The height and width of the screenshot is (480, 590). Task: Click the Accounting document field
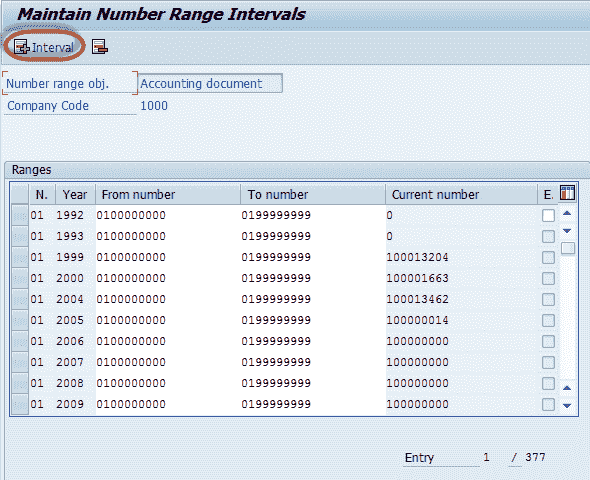pyautogui.click(x=210, y=83)
